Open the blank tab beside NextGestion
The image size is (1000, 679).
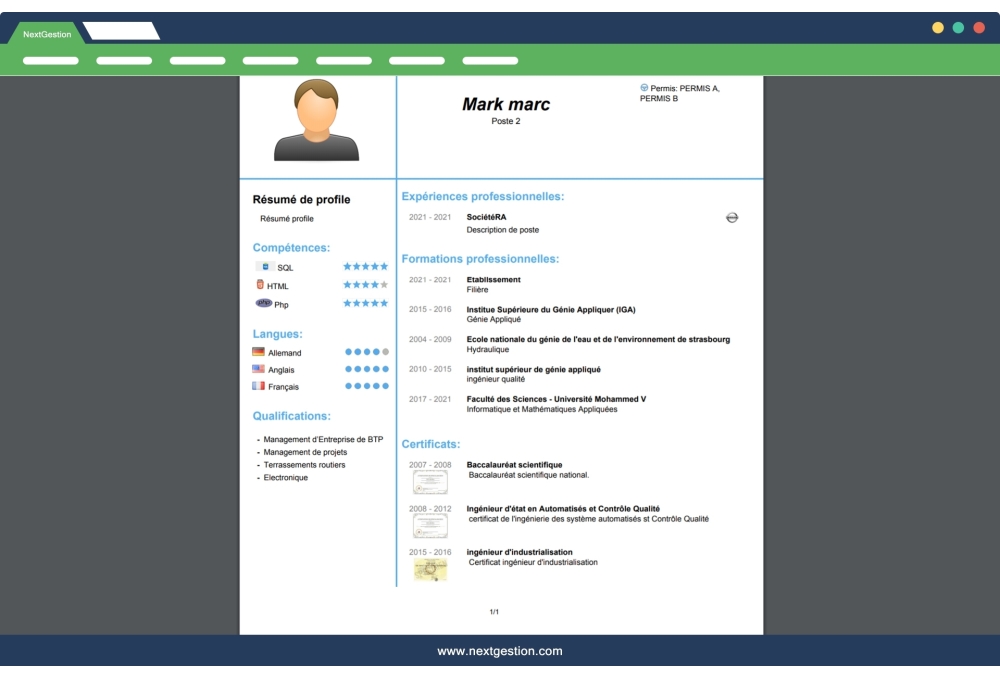tap(120, 30)
